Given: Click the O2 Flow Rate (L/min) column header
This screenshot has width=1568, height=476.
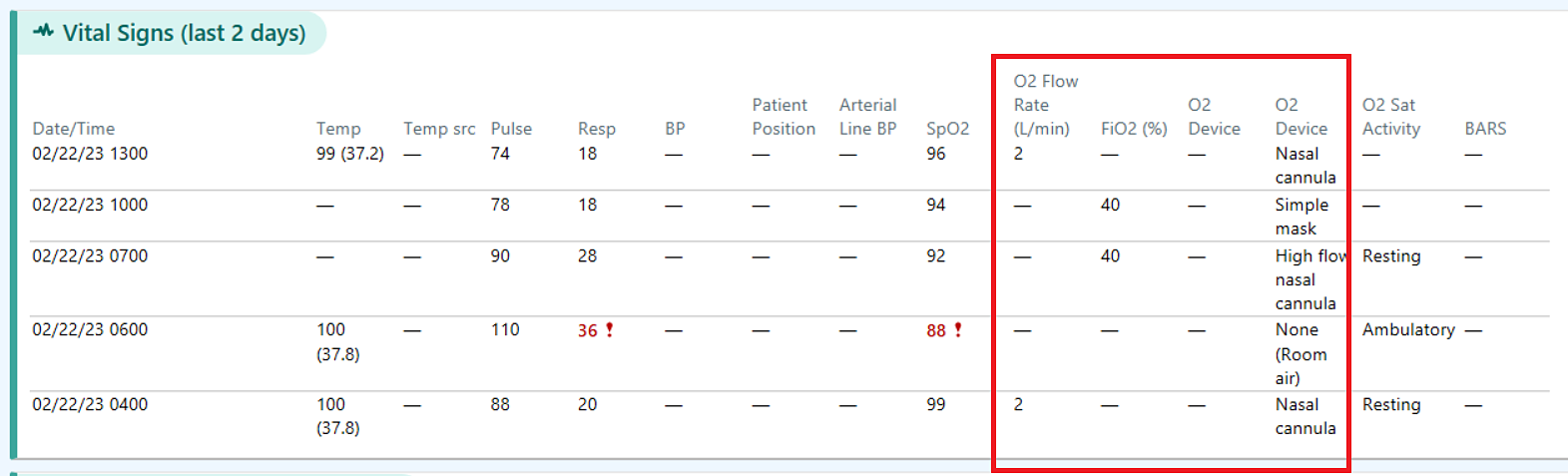Looking at the screenshot, I should [1045, 105].
